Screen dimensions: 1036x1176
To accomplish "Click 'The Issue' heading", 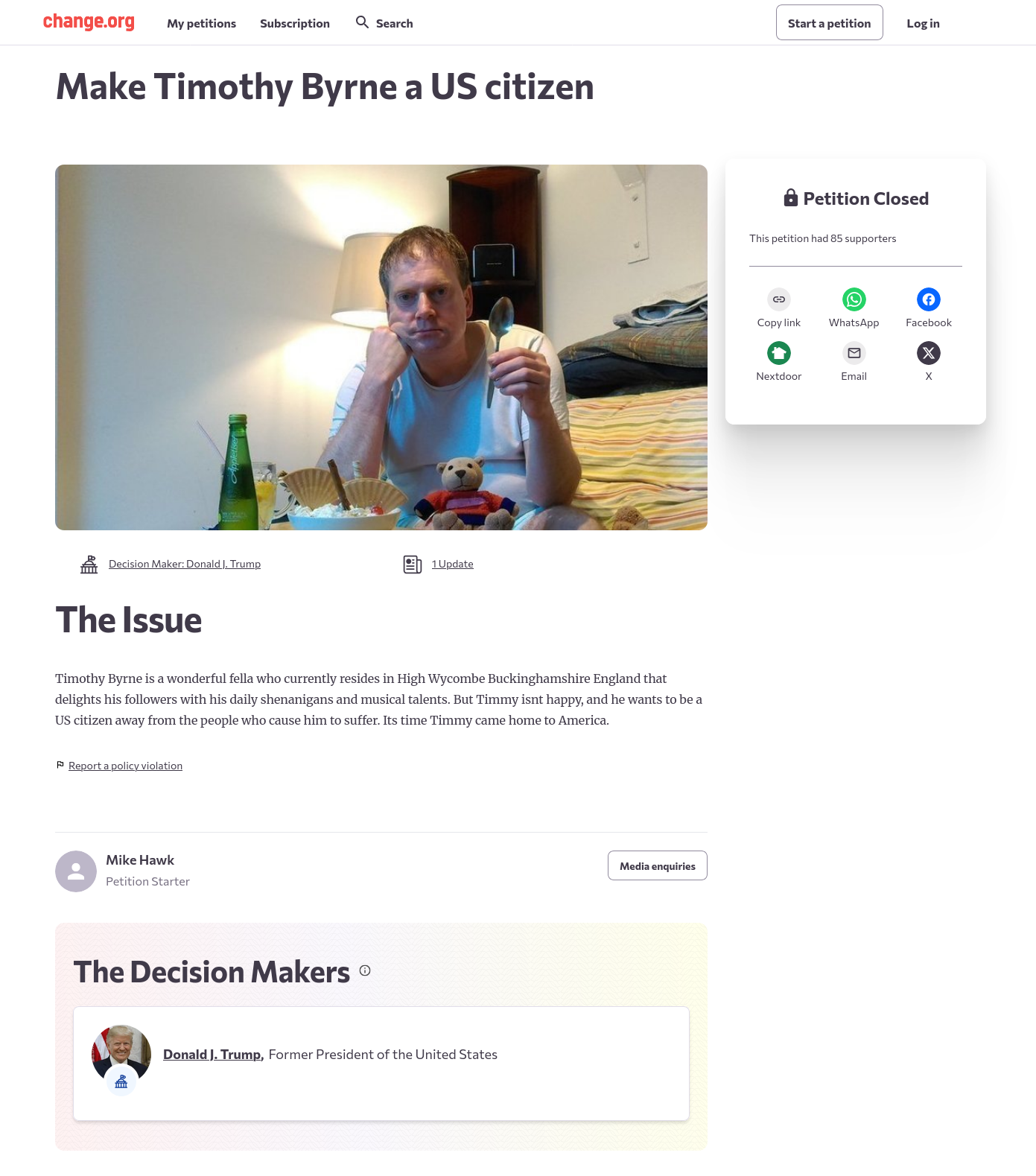I will [x=129, y=620].
